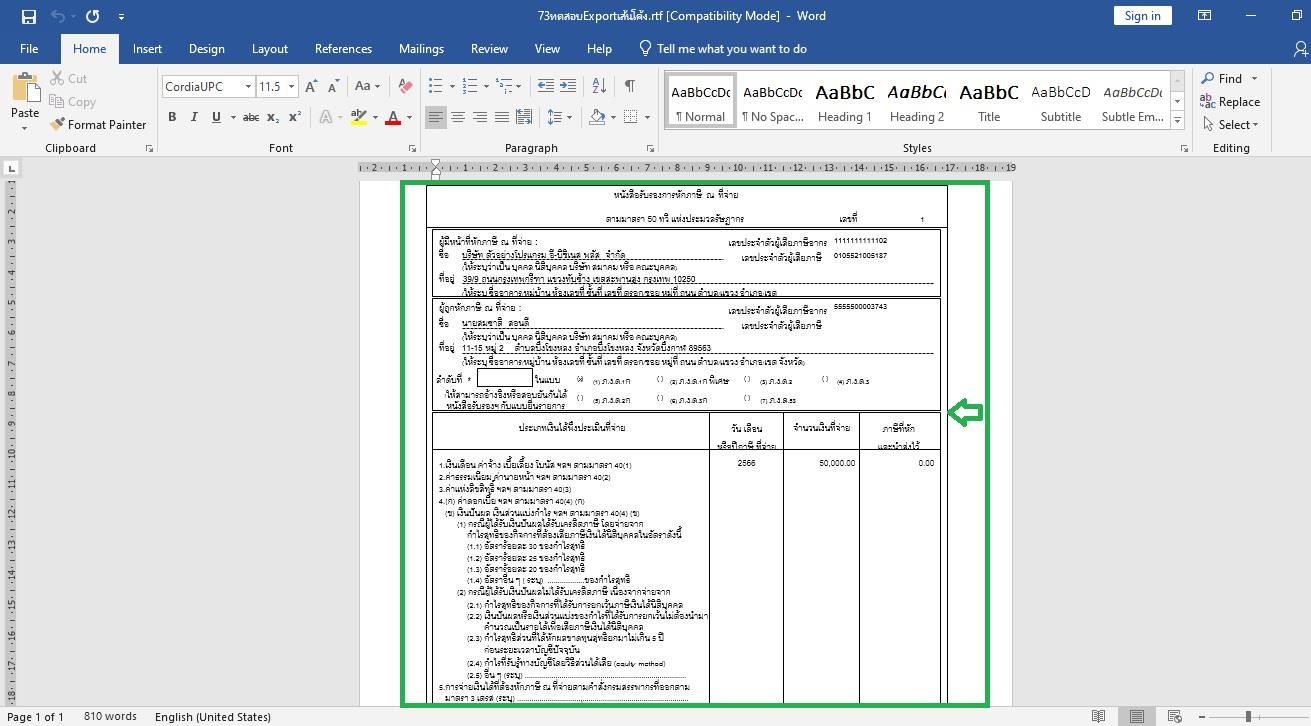Repeat the last action with Redo icon
This screenshot has height=726, width=1311.
point(93,16)
